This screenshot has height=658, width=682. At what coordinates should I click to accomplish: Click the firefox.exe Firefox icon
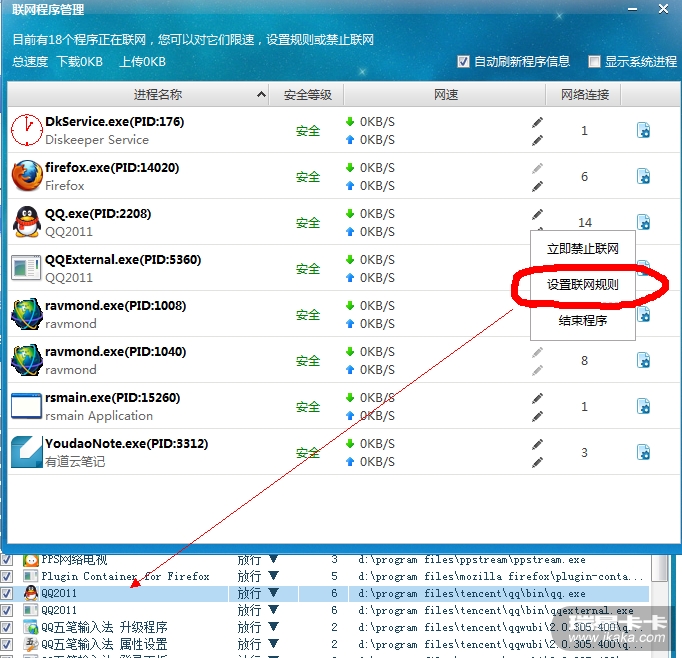pos(27,176)
